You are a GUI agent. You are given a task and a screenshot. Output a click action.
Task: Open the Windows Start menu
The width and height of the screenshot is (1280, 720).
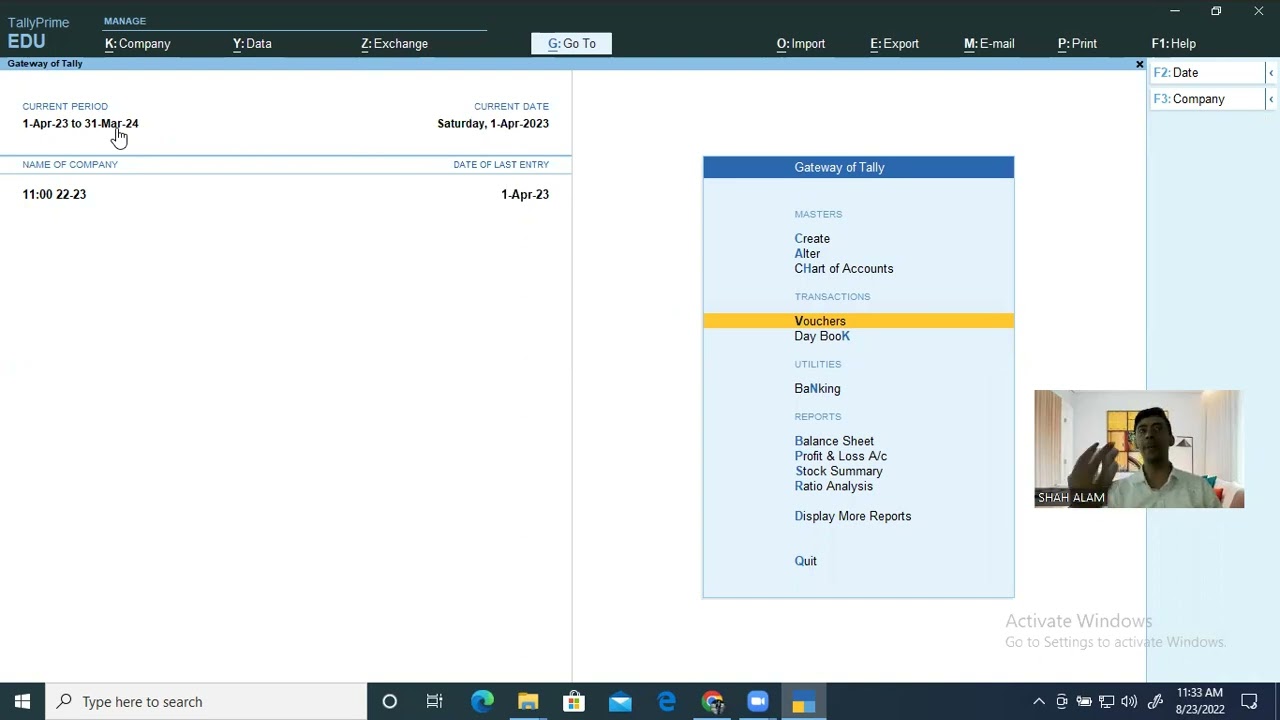coord(22,702)
